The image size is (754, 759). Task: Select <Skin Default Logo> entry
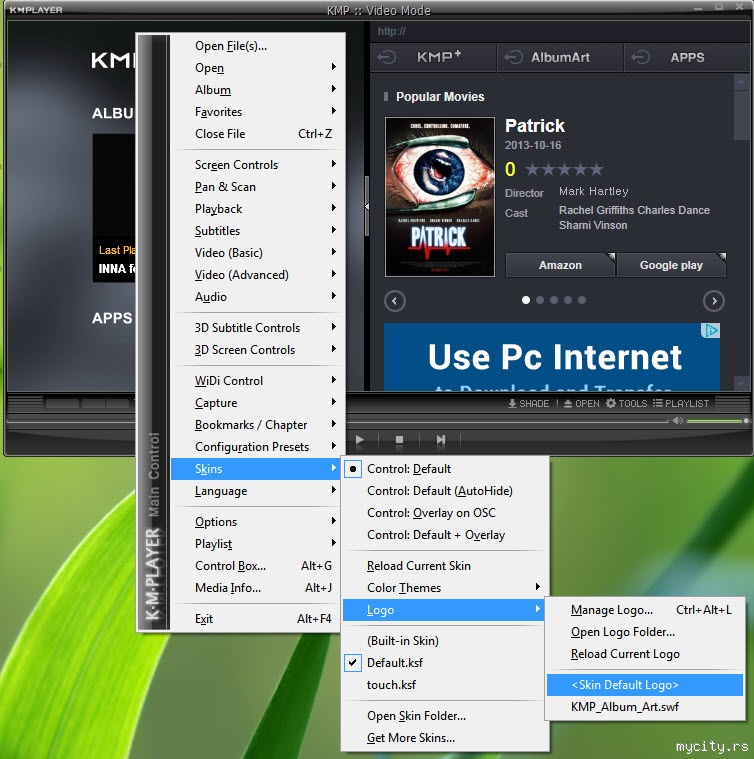645,684
